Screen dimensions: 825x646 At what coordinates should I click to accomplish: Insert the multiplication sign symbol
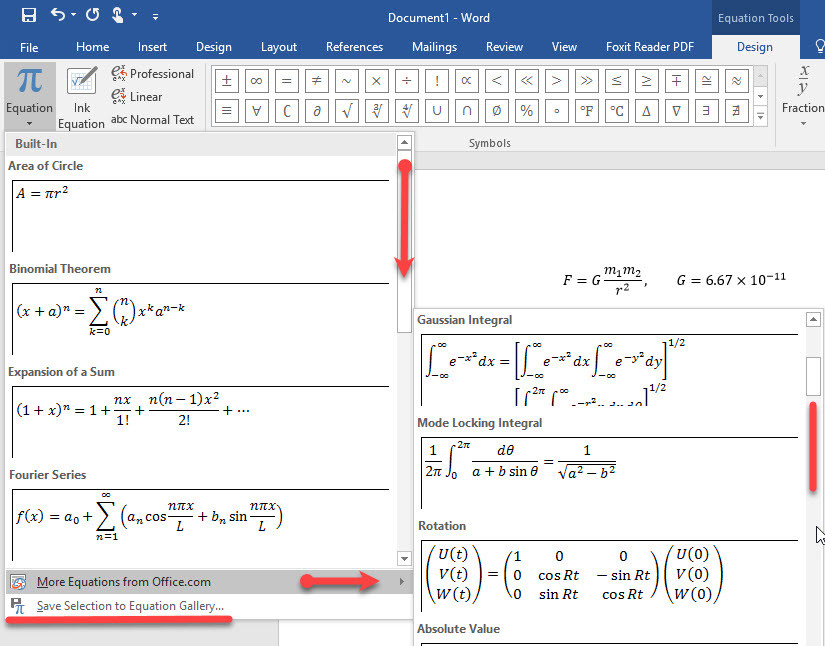pyautogui.click(x=376, y=80)
